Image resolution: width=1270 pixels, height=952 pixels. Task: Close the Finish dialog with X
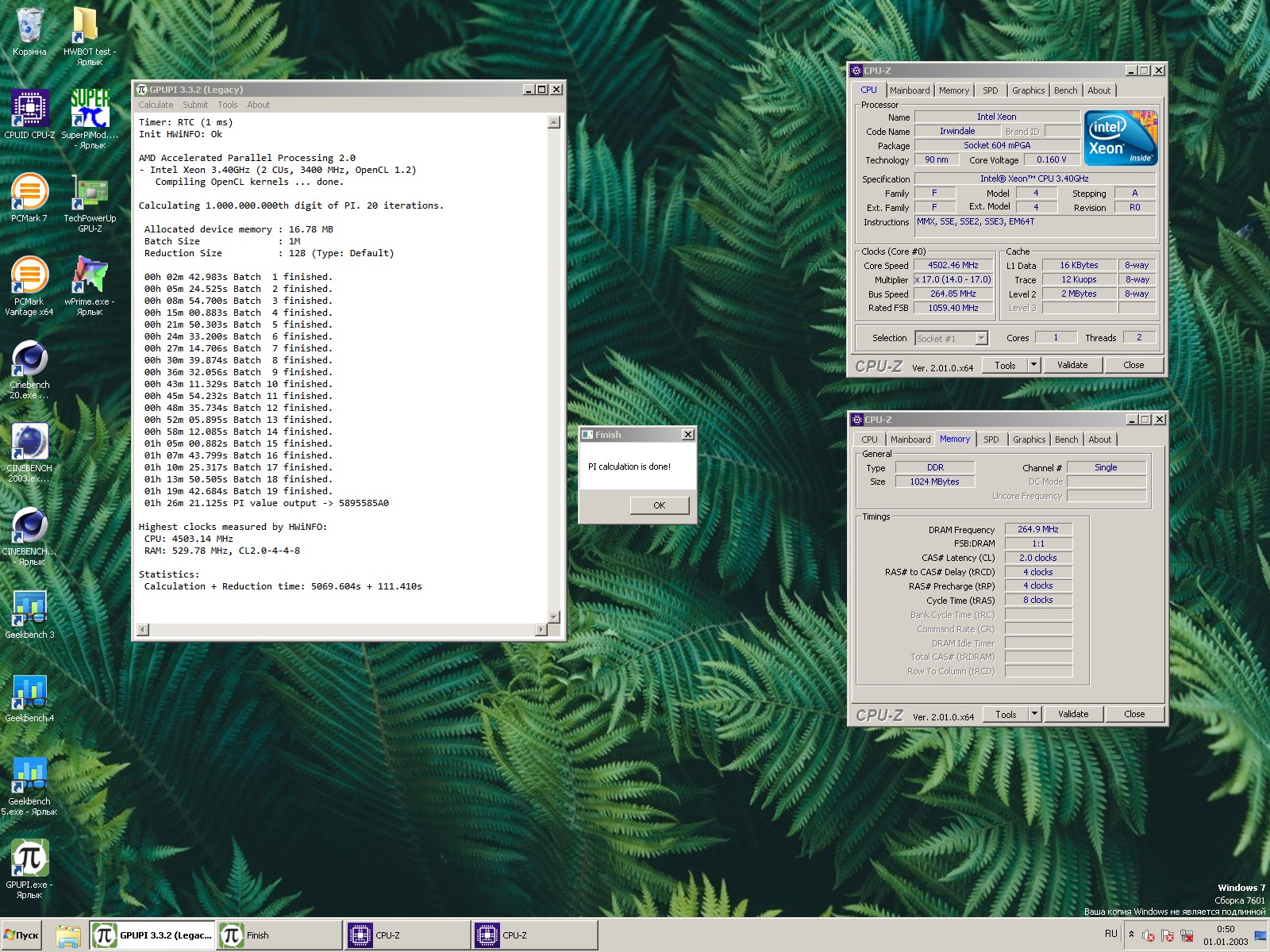[x=688, y=435]
